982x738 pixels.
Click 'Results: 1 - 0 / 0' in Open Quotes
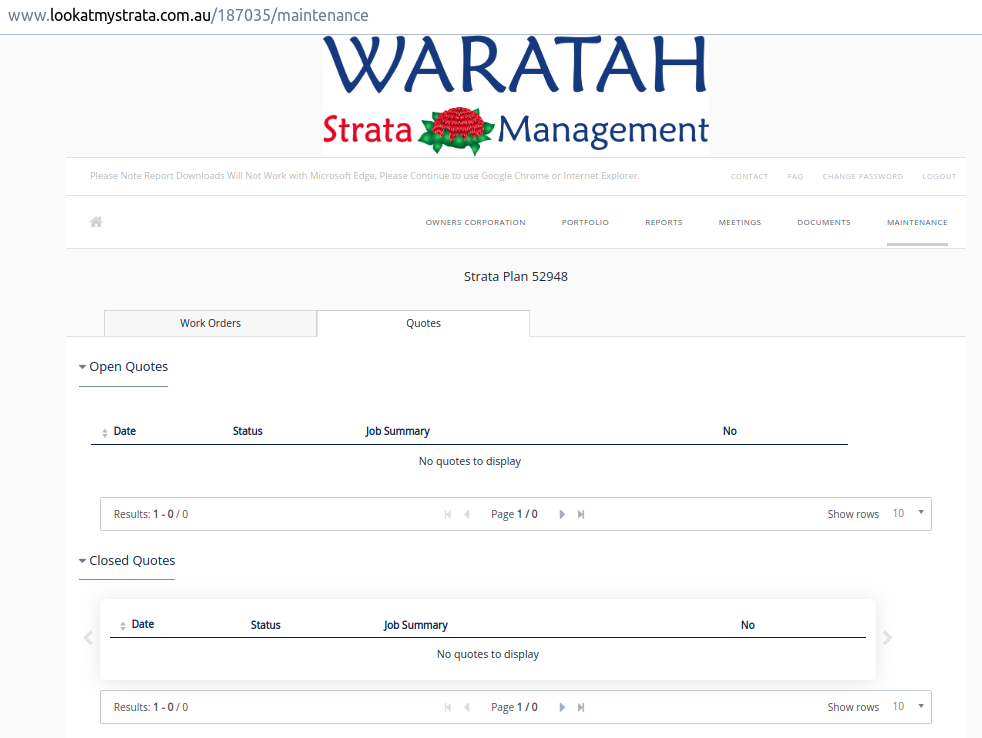pos(151,514)
